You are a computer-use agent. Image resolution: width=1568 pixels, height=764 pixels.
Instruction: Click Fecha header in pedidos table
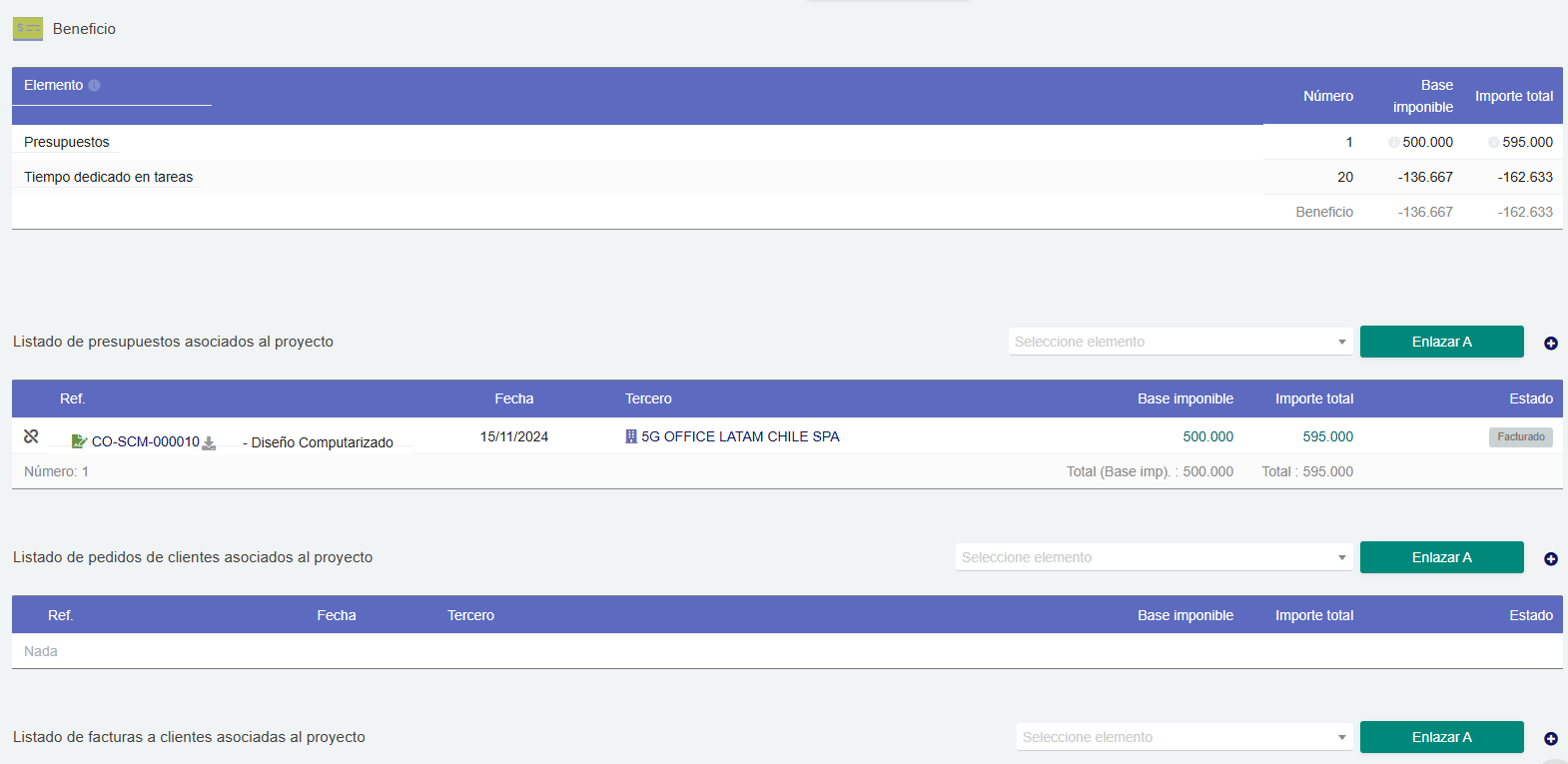coord(337,615)
